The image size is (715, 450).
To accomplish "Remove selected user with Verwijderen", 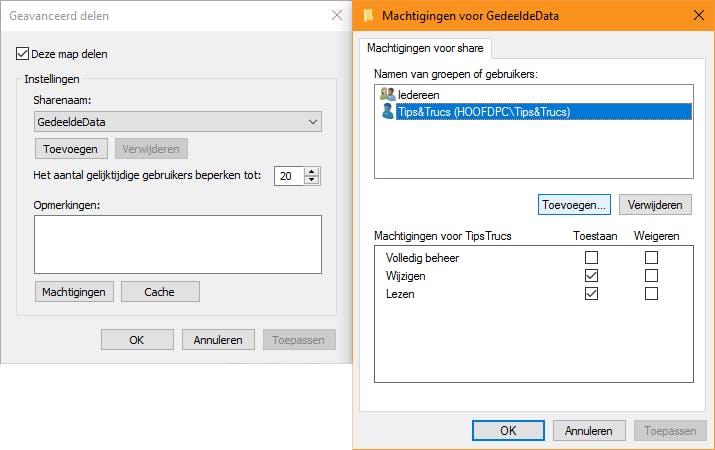I will click(655, 204).
